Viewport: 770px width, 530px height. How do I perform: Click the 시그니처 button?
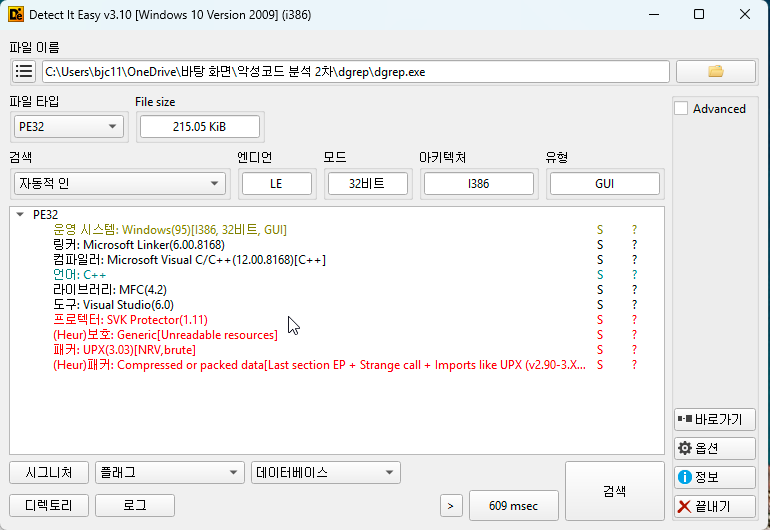[x=48, y=472]
